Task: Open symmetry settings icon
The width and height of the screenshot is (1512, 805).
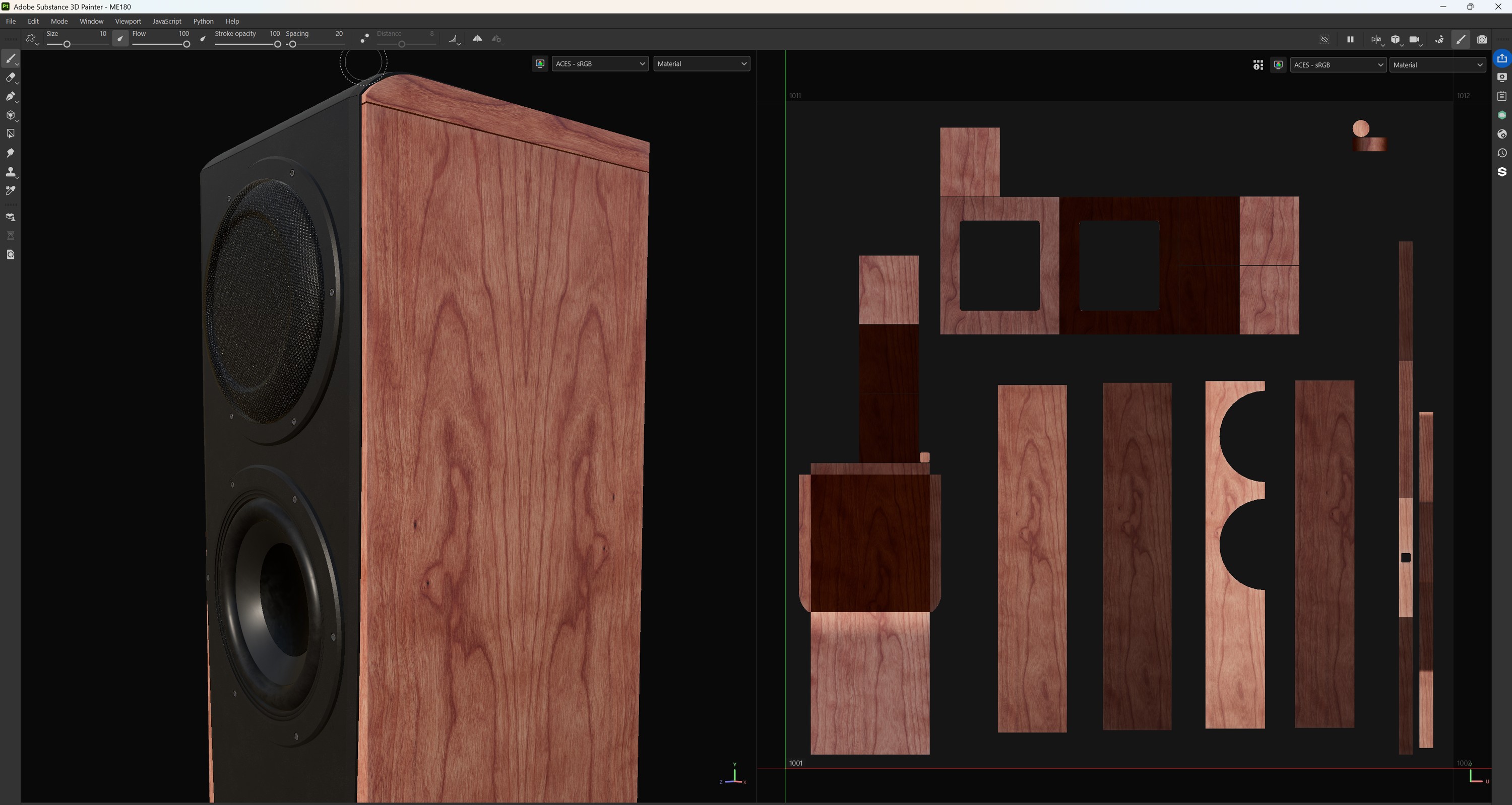Action: coord(496,39)
